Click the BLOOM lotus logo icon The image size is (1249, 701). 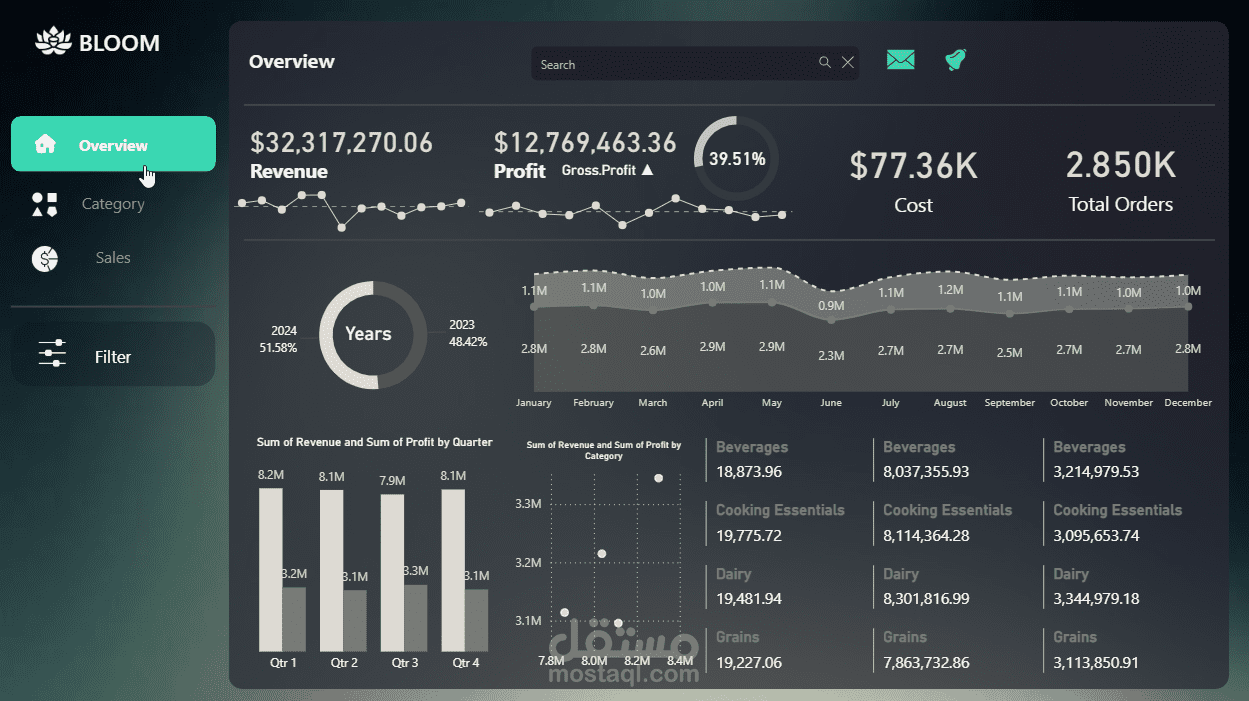[x=53, y=41]
